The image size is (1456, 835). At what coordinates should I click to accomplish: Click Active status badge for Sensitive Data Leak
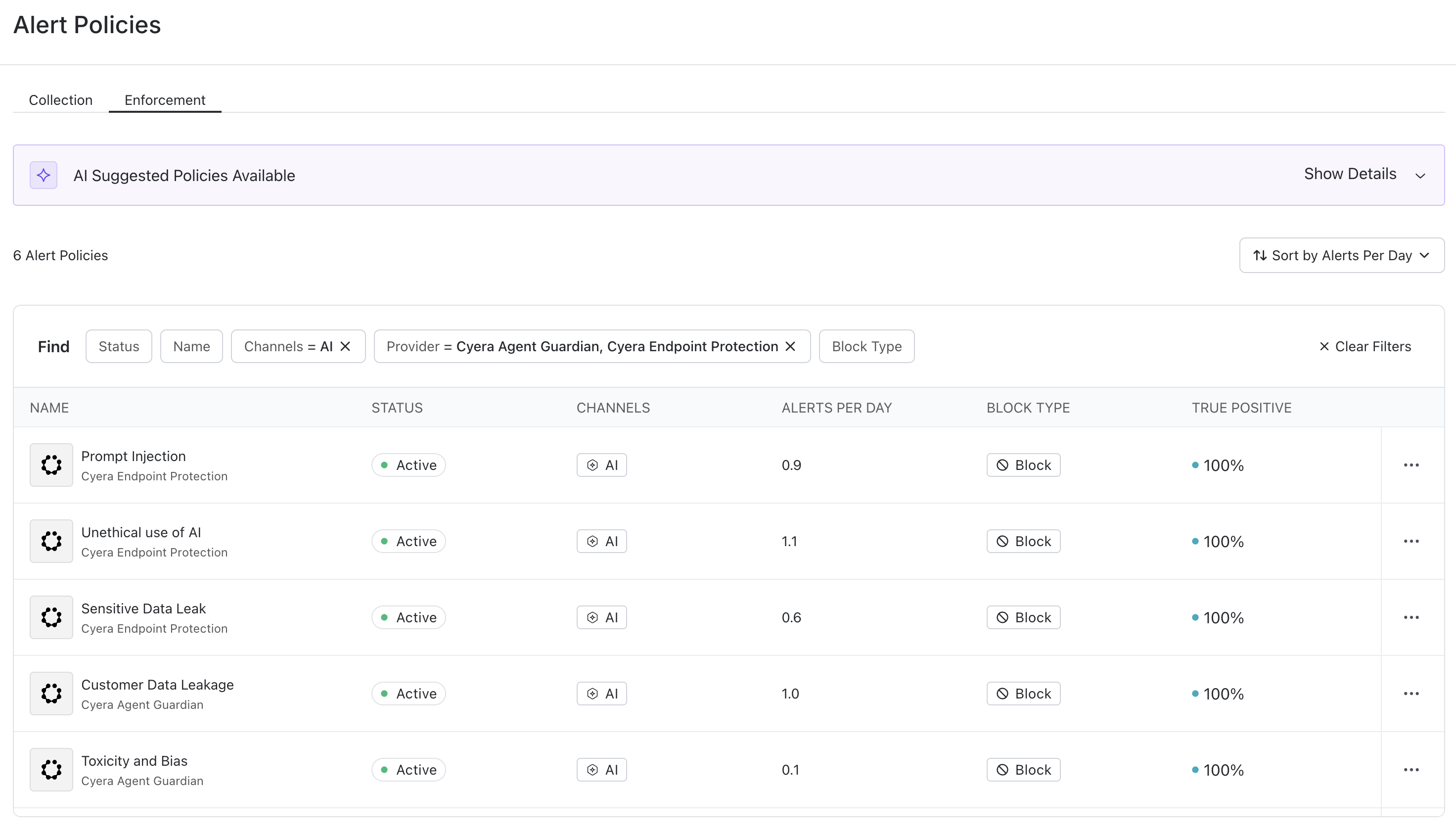pyautogui.click(x=409, y=618)
